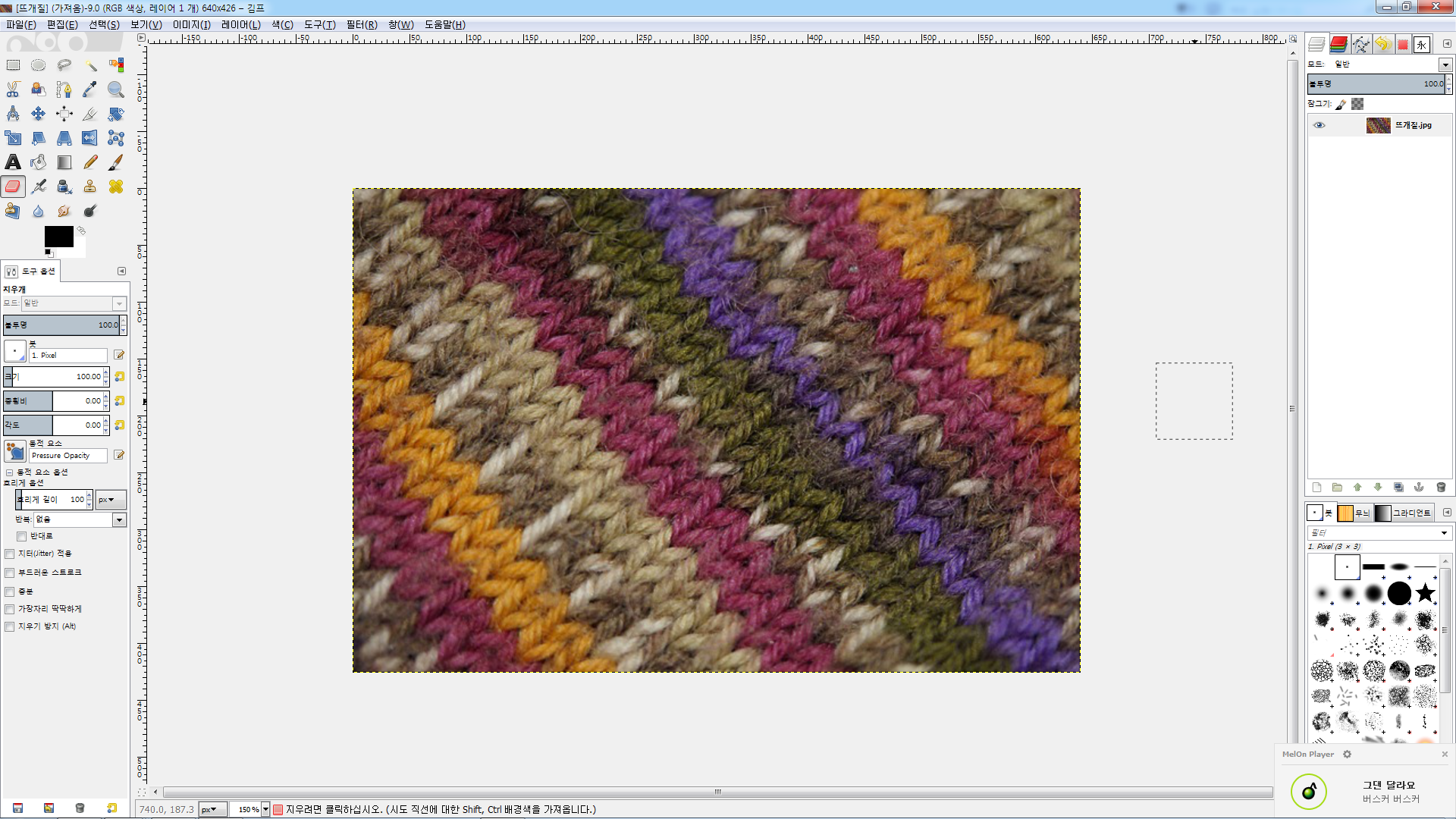1456x819 pixels.
Task: Enable 지터(Jitter) 적용 checkbox
Action: pos(10,554)
